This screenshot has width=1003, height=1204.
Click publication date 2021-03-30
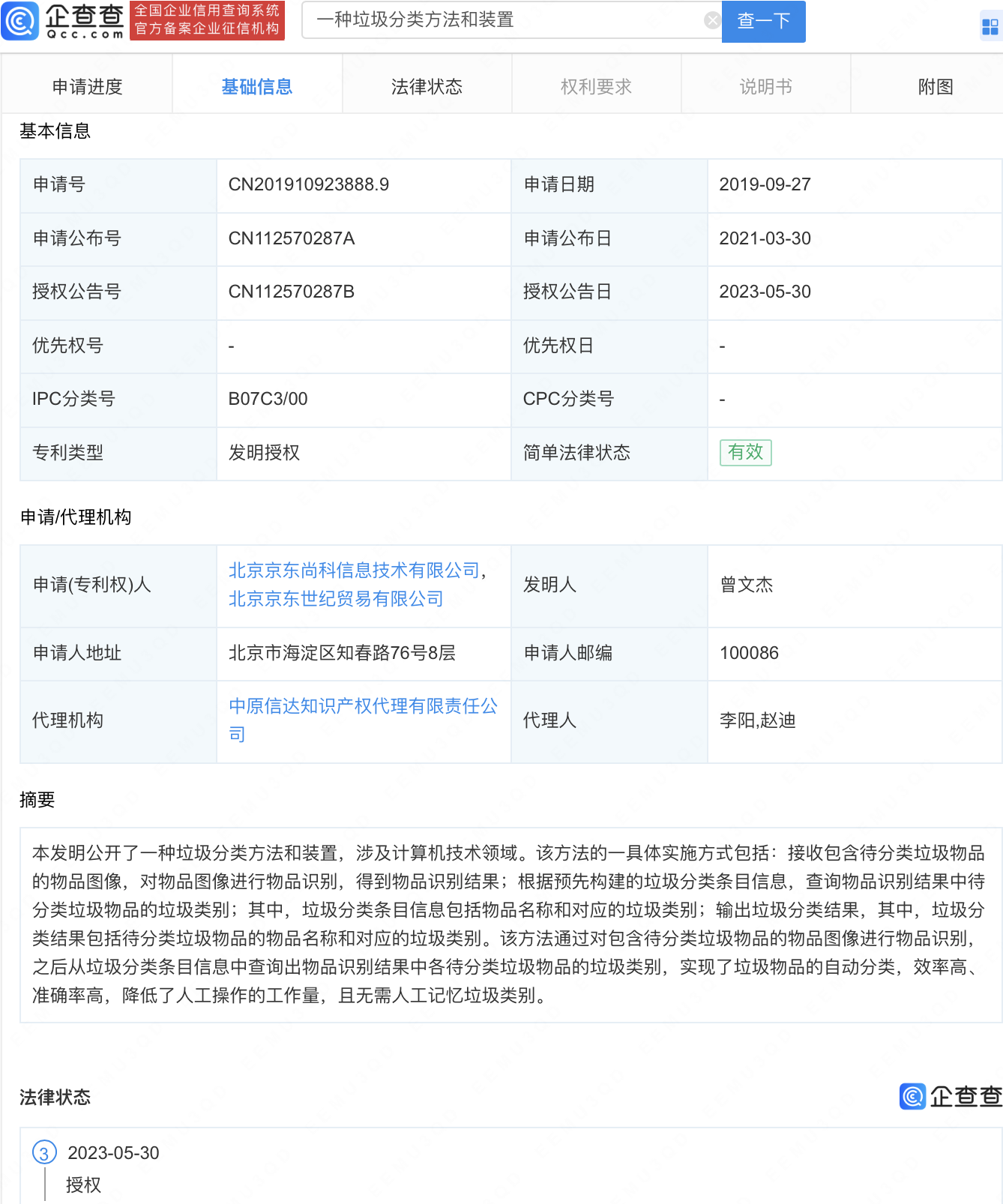(765, 238)
